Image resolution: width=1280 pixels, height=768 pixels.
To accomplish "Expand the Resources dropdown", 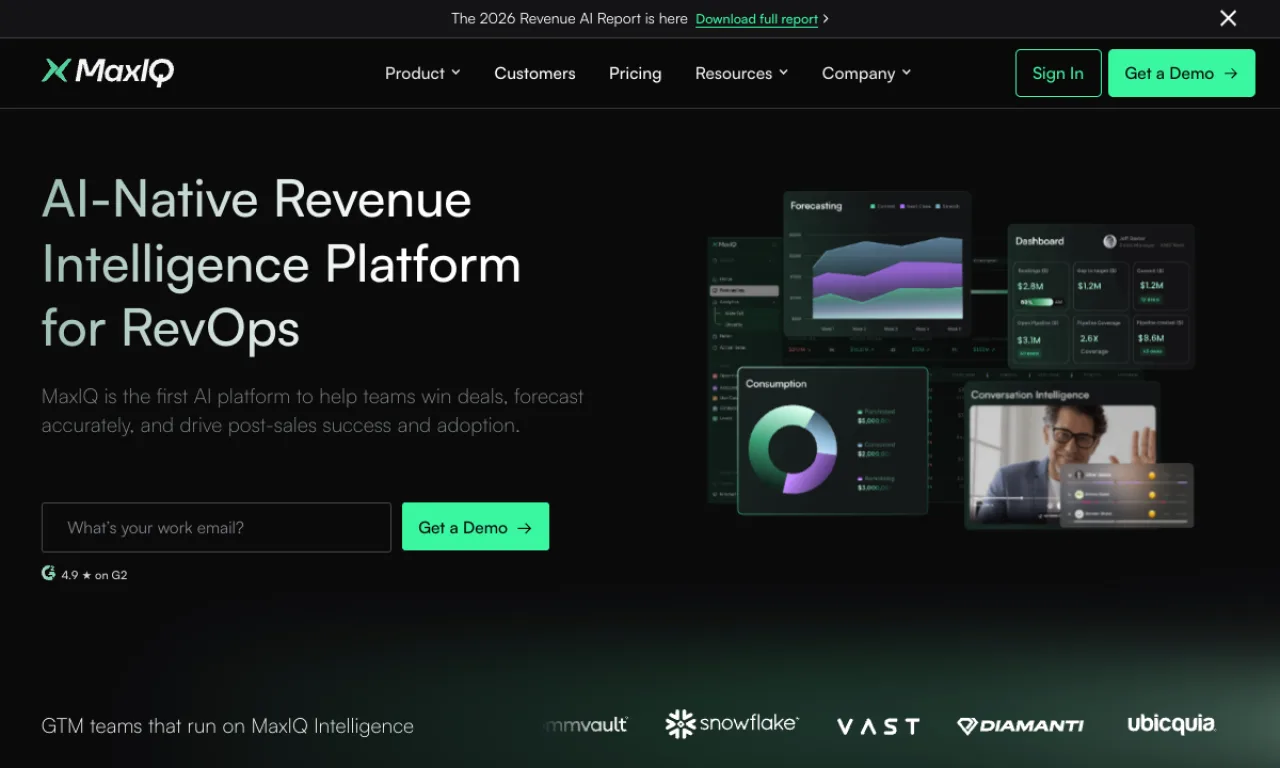I will [x=742, y=73].
